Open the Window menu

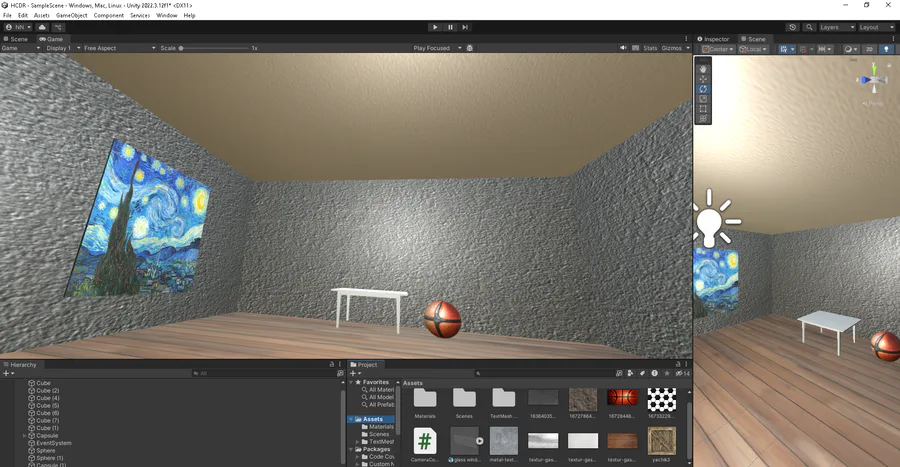(x=166, y=15)
